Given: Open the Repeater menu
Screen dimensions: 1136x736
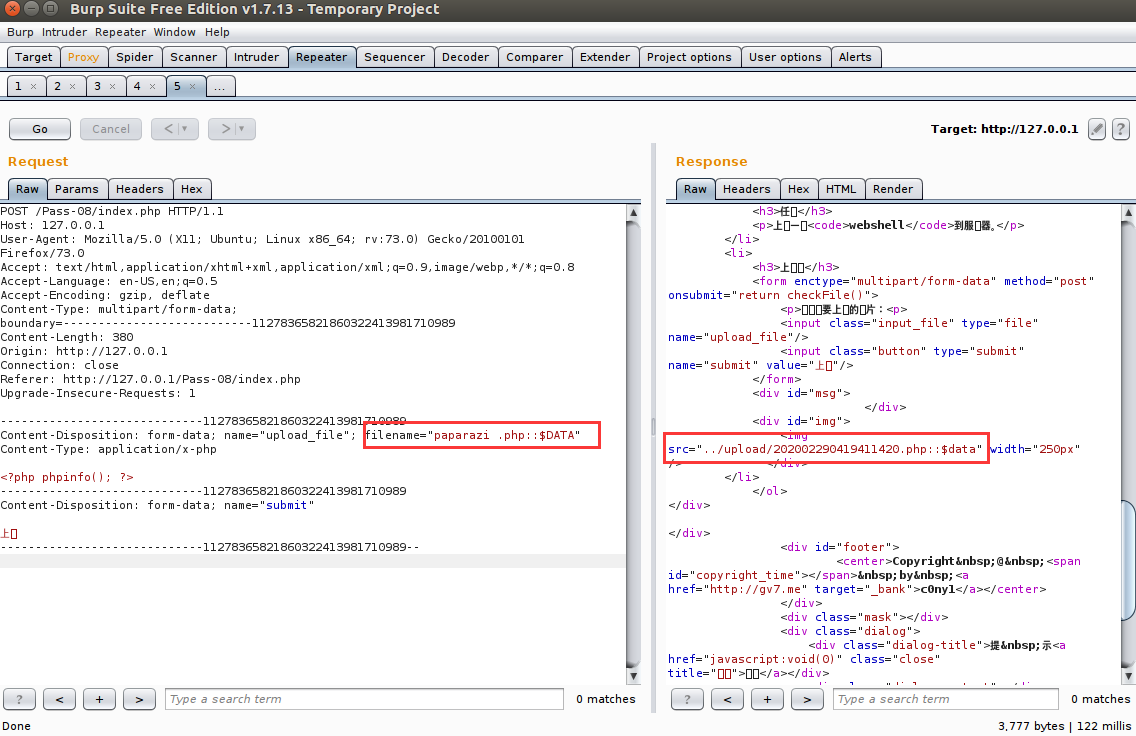Looking at the screenshot, I should coord(120,32).
